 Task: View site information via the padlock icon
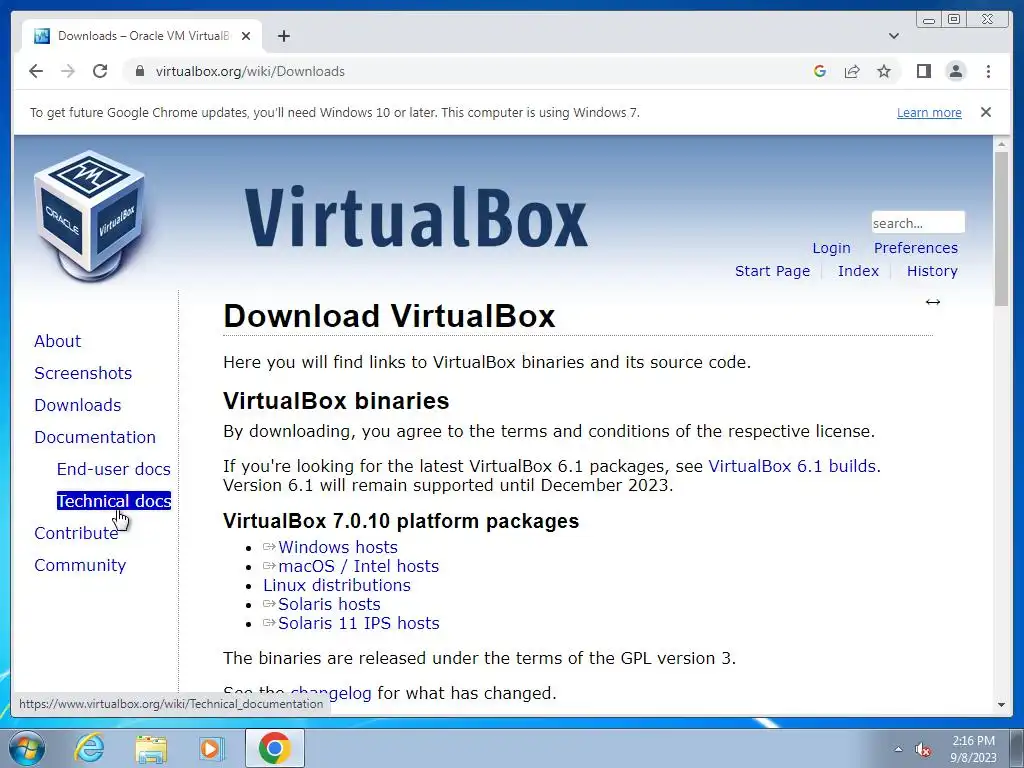click(139, 71)
